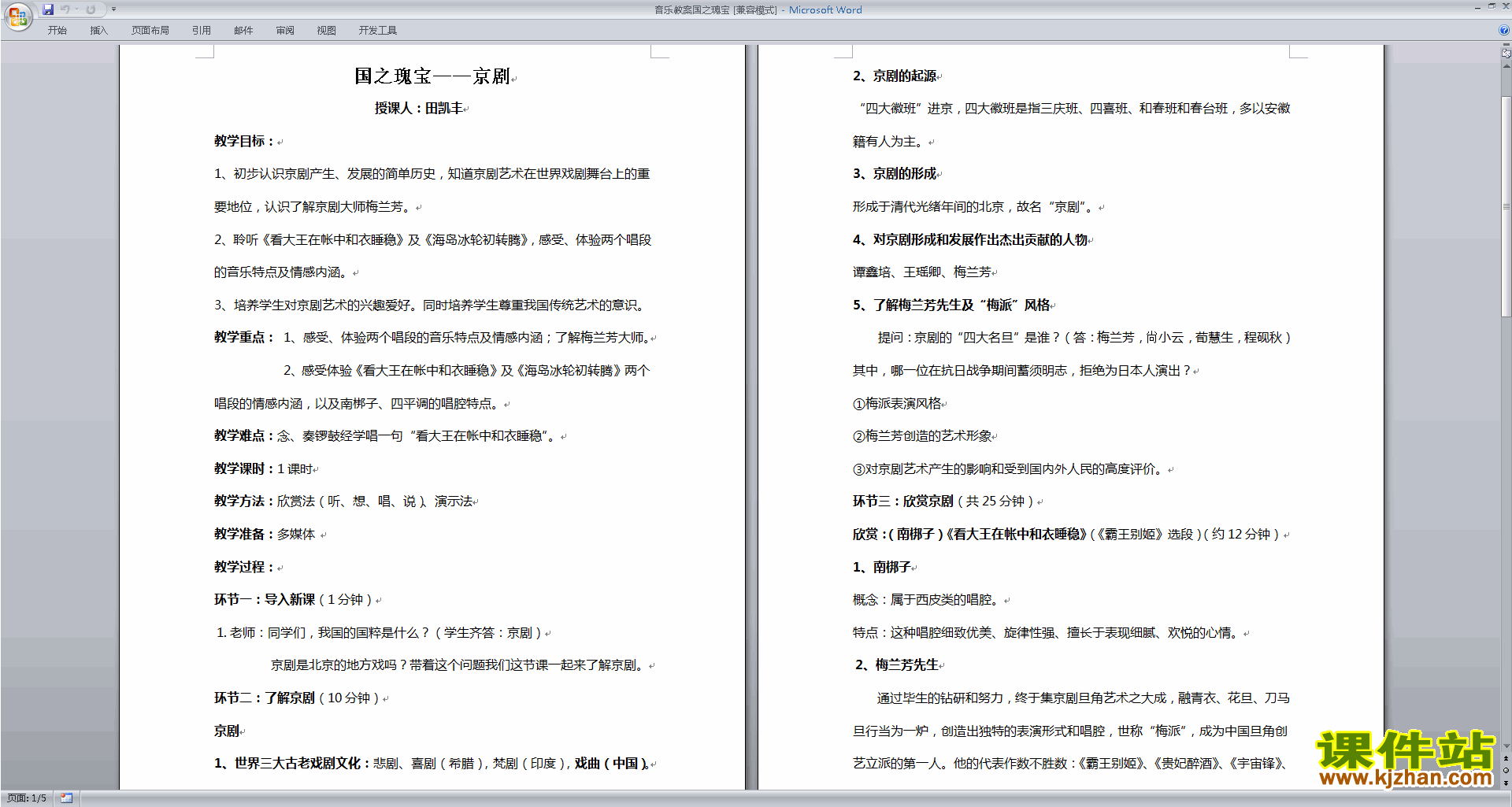Toggle the ruler icon above the scrollbar

click(1506, 54)
